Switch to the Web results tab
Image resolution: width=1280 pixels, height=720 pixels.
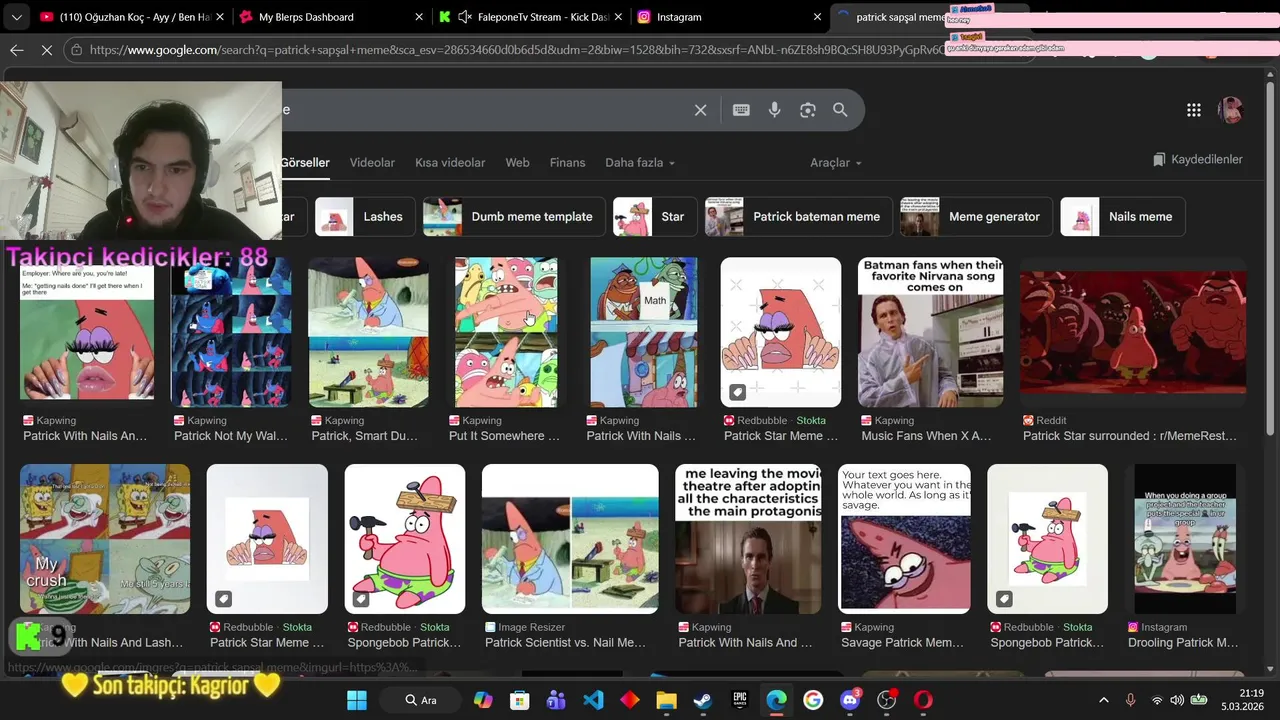pyautogui.click(x=517, y=162)
